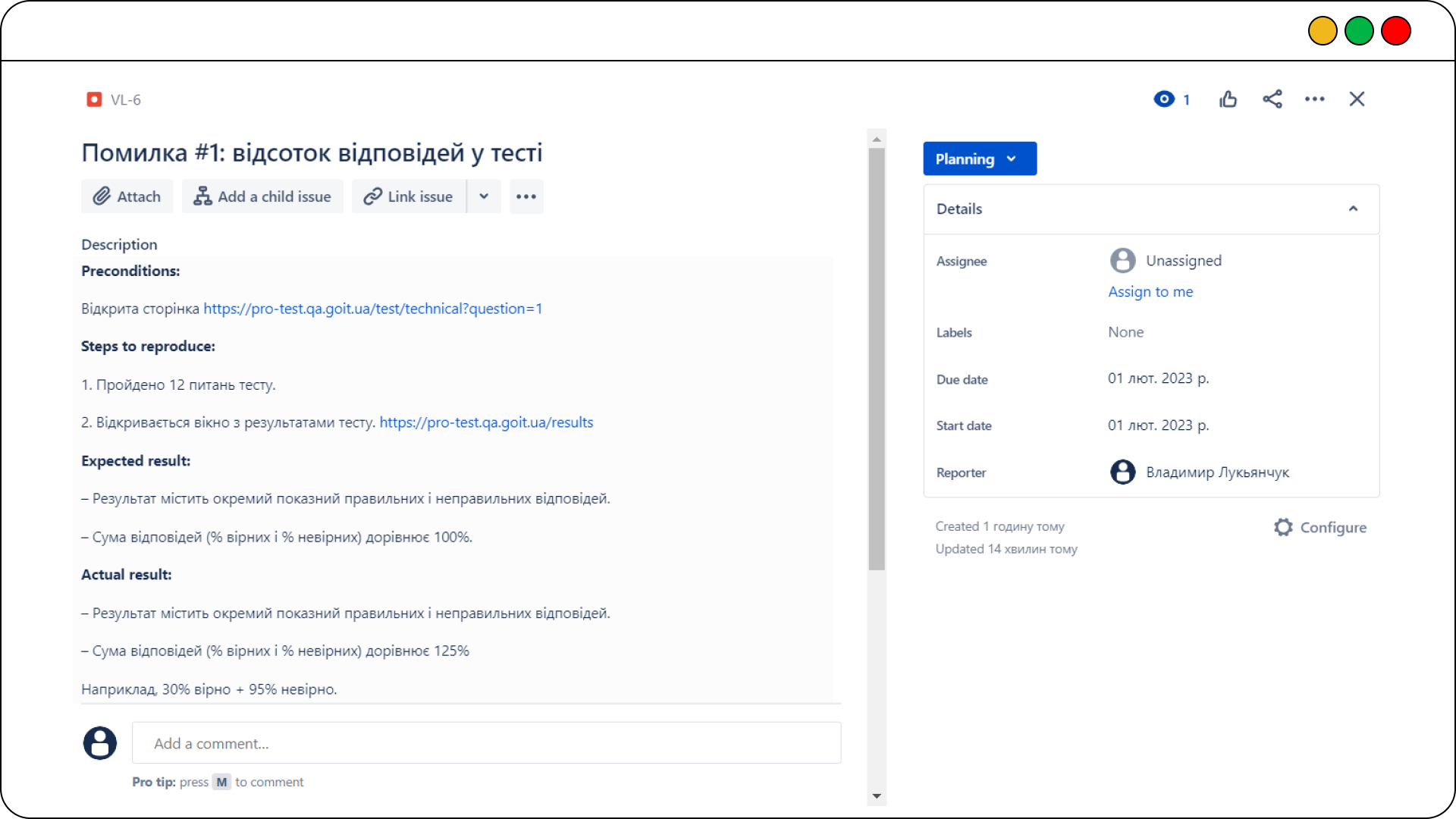Image resolution: width=1456 pixels, height=819 pixels.
Task: Click the Preconditions heading text
Action: [x=130, y=271]
